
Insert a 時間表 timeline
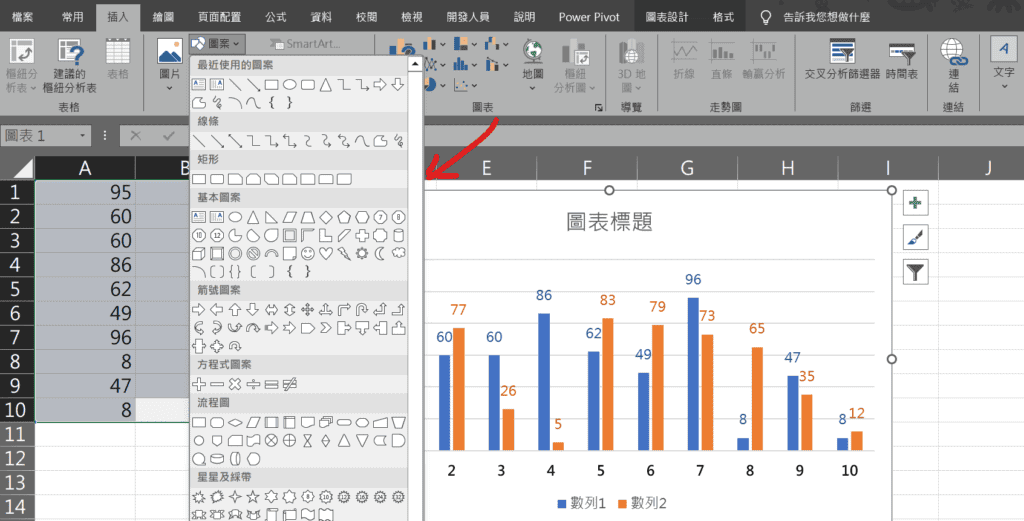click(902, 61)
